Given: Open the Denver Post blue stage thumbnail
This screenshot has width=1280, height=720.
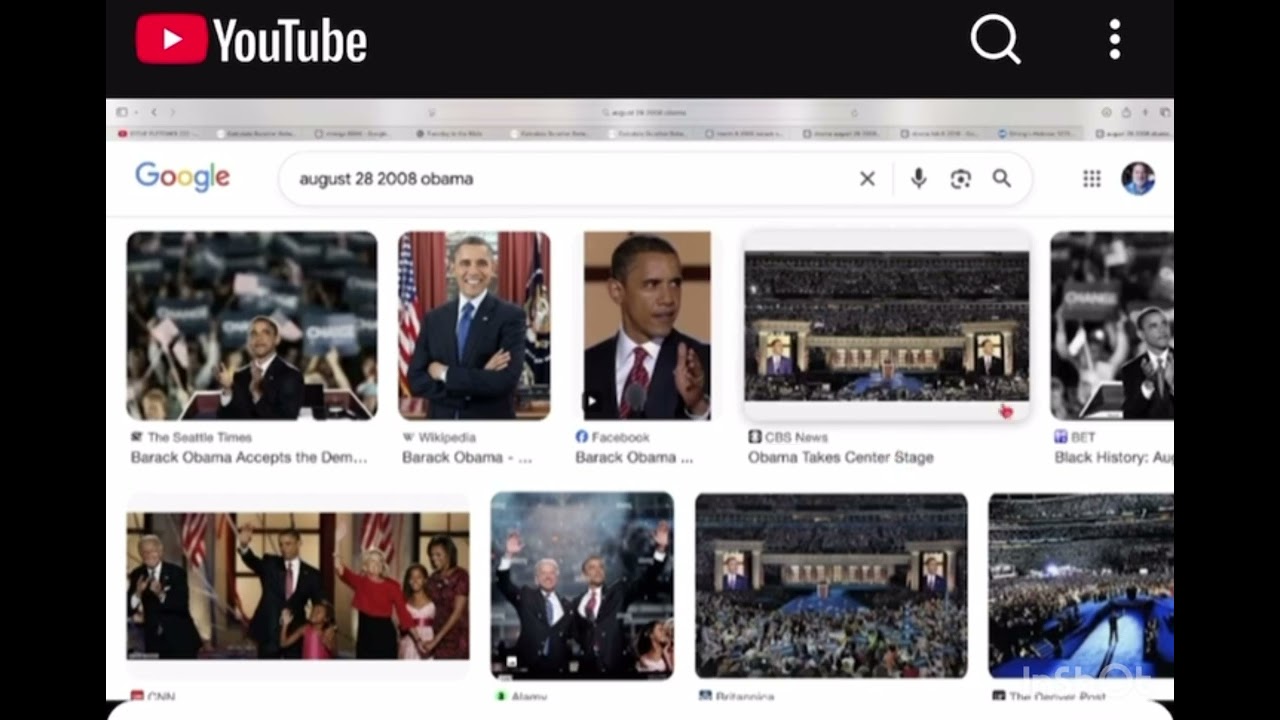Looking at the screenshot, I should click(x=1081, y=585).
